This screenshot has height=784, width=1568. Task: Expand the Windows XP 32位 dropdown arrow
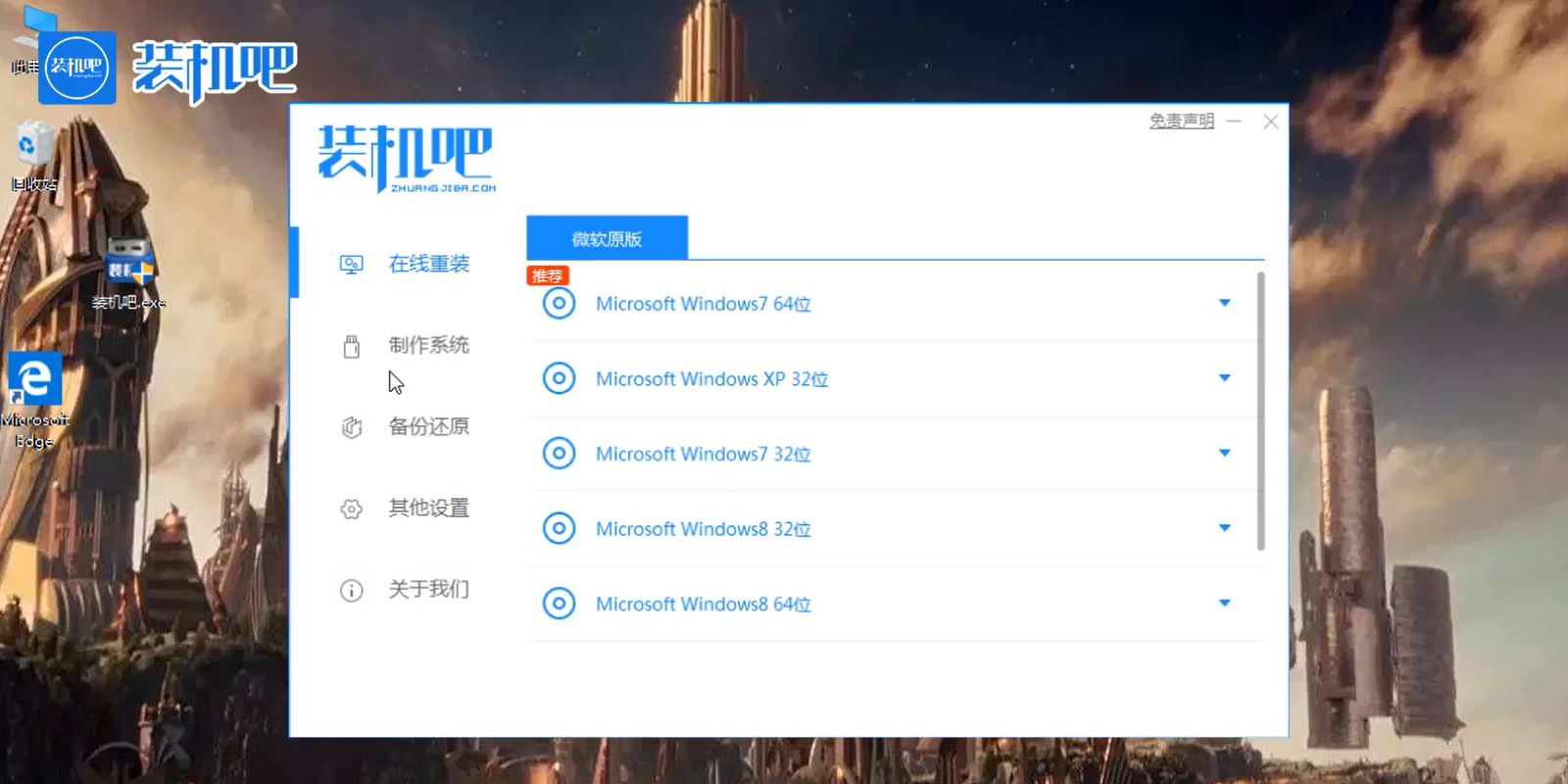(x=1224, y=378)
